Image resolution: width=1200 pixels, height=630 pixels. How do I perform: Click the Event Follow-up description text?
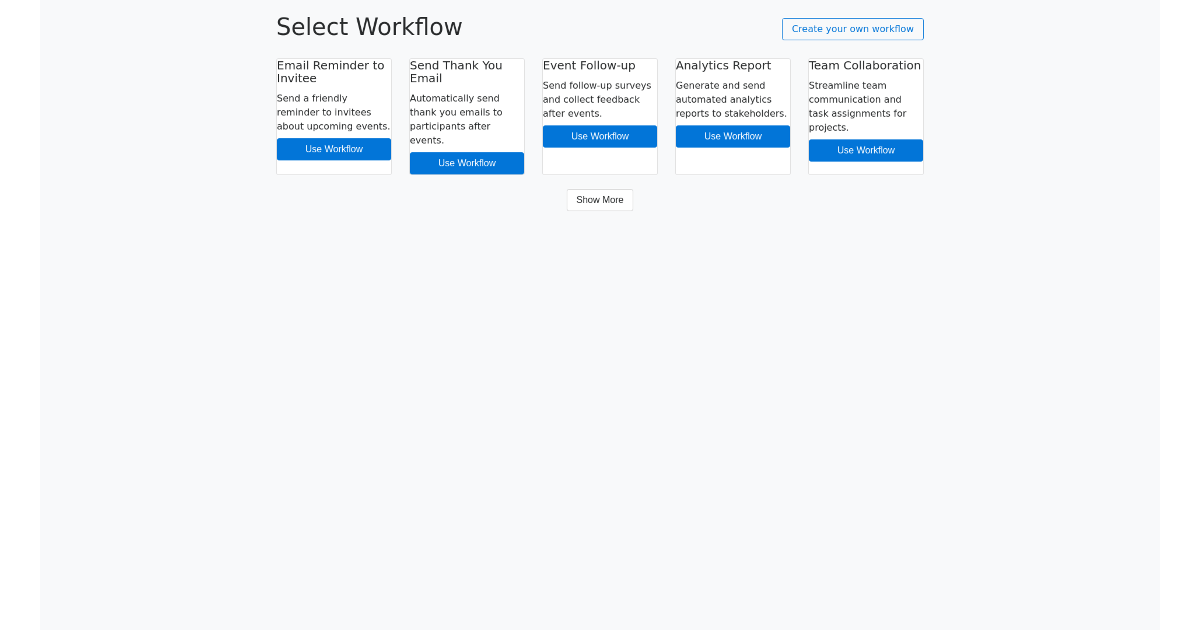pyautogui.click(x=597, y=99)
